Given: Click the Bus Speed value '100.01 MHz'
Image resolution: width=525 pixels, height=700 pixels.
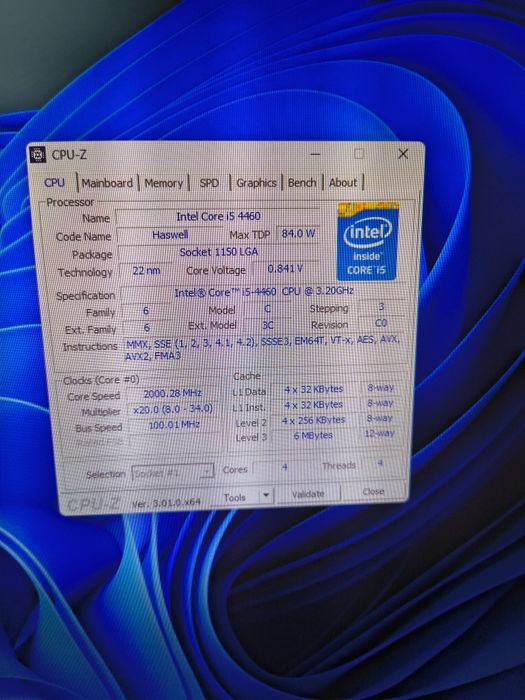Looking at the screenshot, I should [x=174, y=425].
